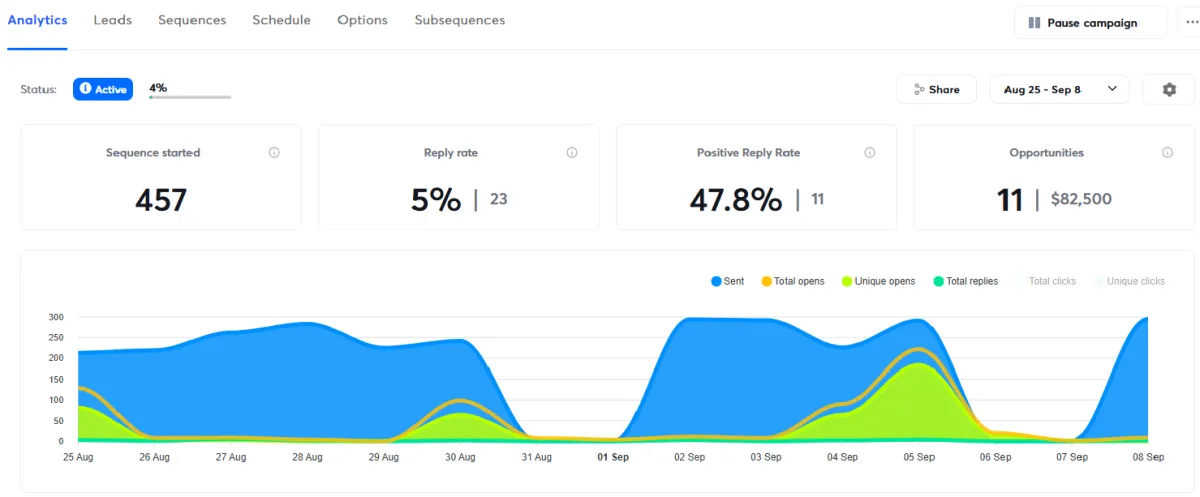The width and height of the screenshot is (1200, 497).
Task: Click info icon on Positive Reply Rate card
Action: (870, 153)
